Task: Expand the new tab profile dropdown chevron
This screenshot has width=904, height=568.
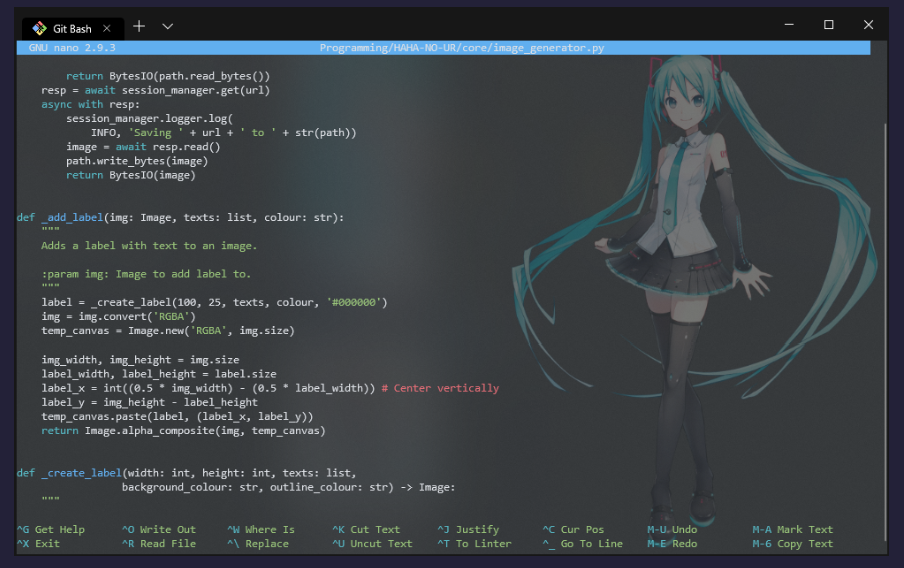Action: coord(167,26)
